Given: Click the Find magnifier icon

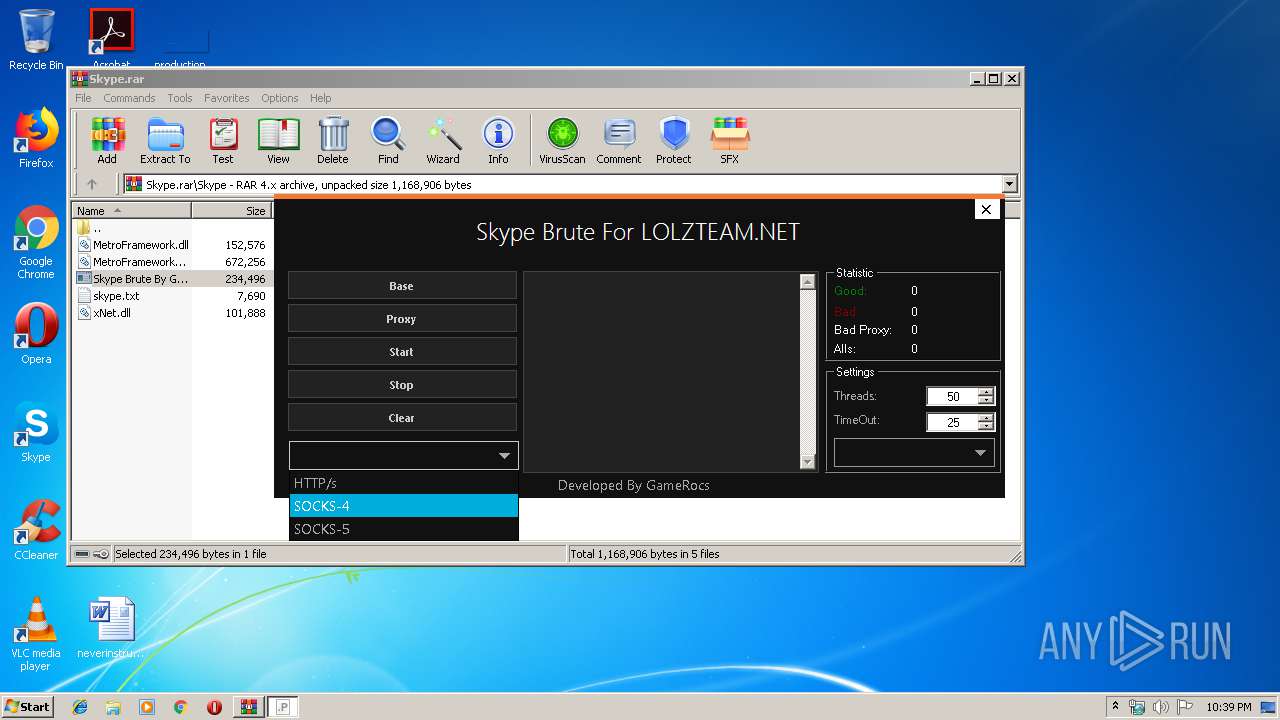Looking at the screenshot, I should (388, 141).
